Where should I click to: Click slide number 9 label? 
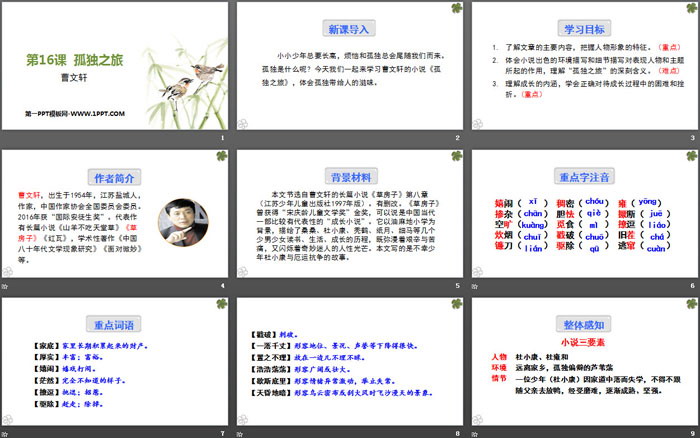(692, 433)
